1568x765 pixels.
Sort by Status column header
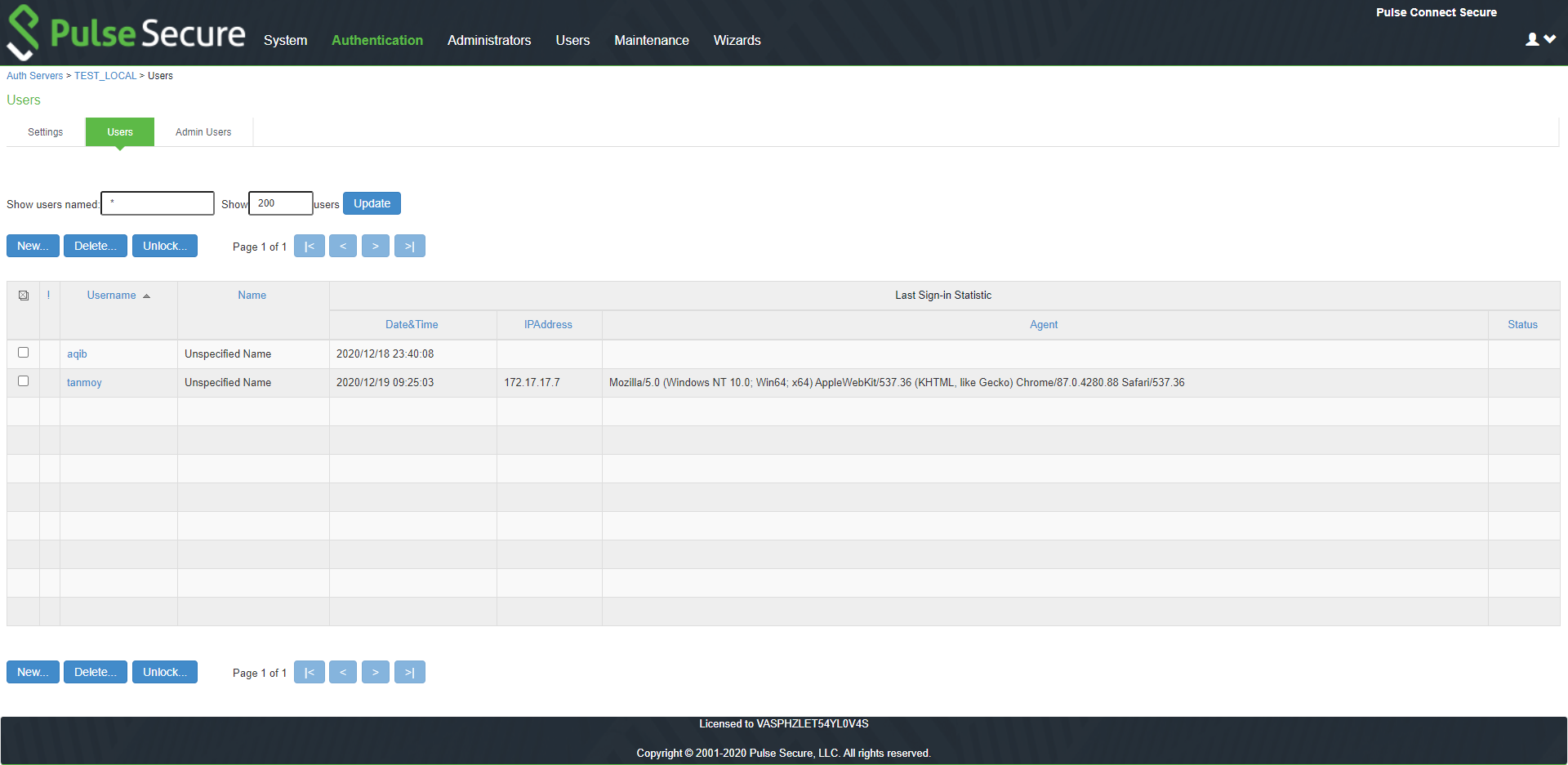(1522, 325)
